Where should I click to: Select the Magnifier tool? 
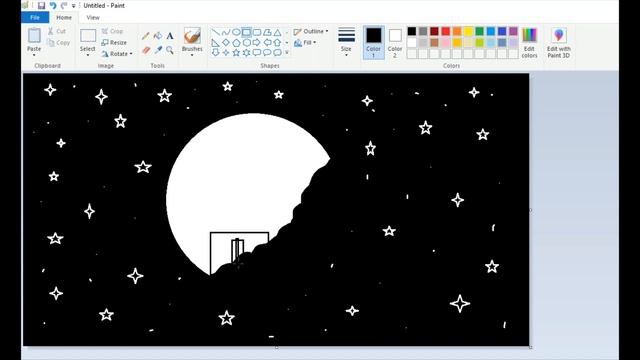[x=170, y=50]
